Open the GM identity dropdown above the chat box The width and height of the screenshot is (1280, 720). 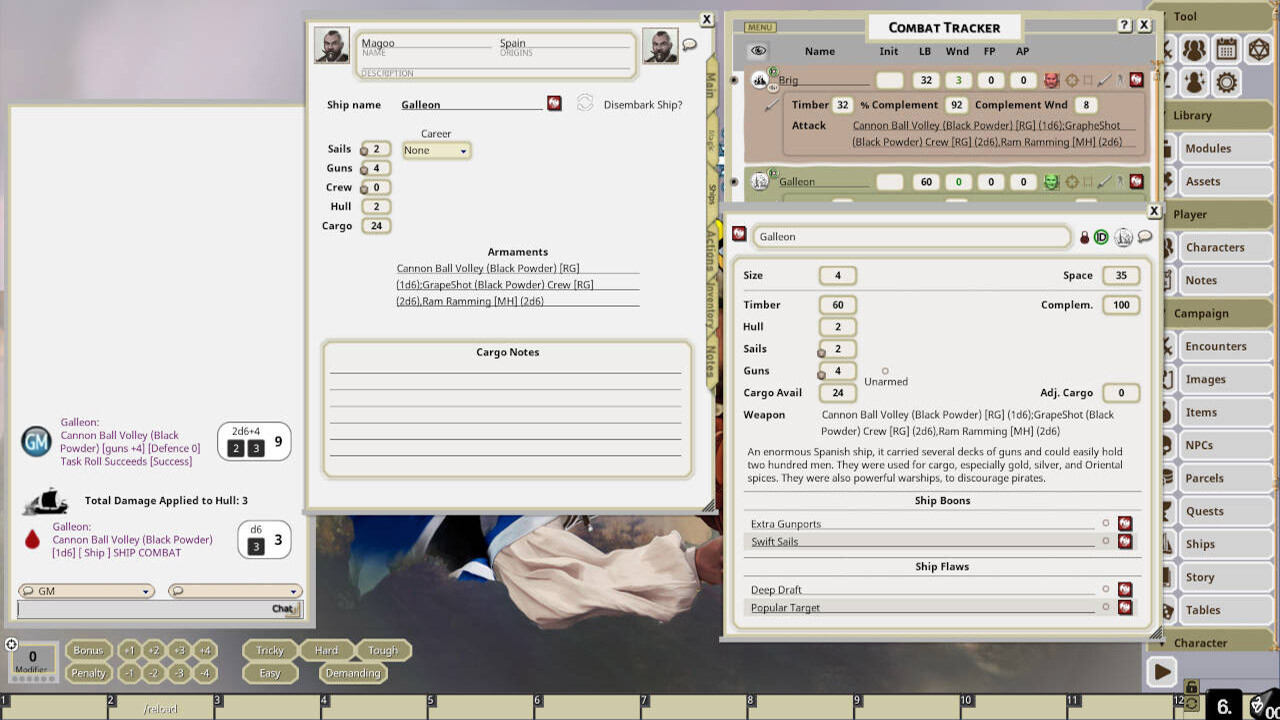(x=85, y=590)
